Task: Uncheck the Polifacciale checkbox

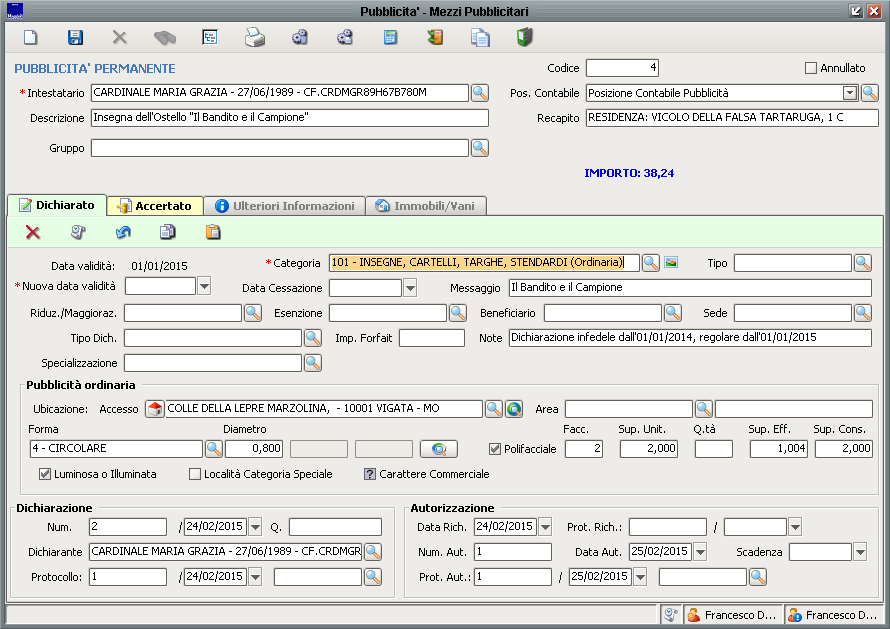Action: [495, 449]
